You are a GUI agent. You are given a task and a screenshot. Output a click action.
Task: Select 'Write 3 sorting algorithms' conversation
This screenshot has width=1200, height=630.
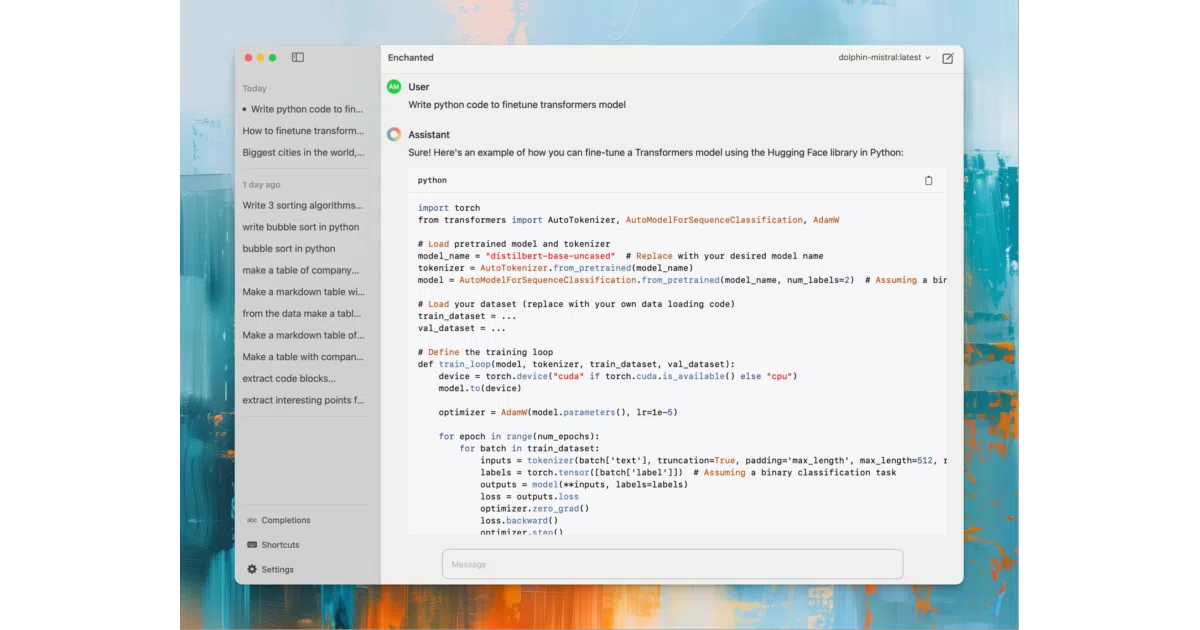(x=303, y=205)
